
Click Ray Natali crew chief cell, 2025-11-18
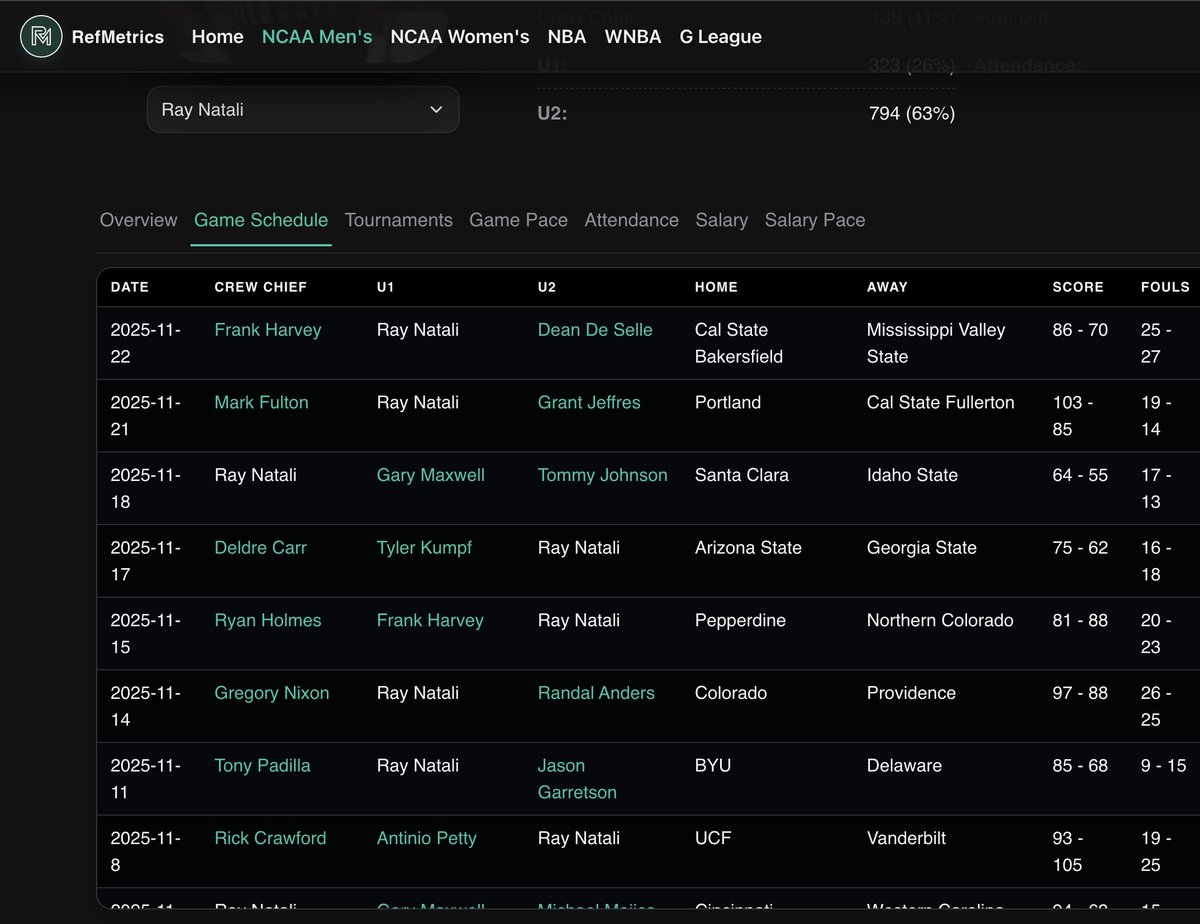click(x=256, y=475)
